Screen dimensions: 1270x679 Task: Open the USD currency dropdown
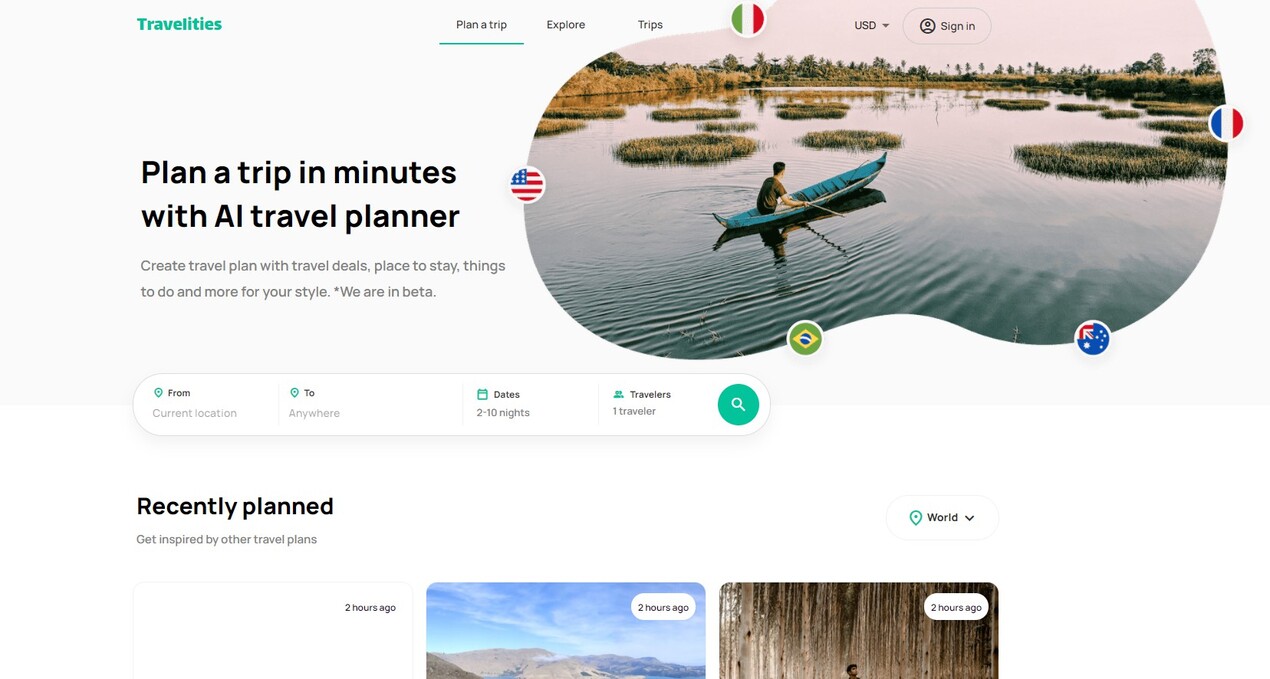(871, 25)
